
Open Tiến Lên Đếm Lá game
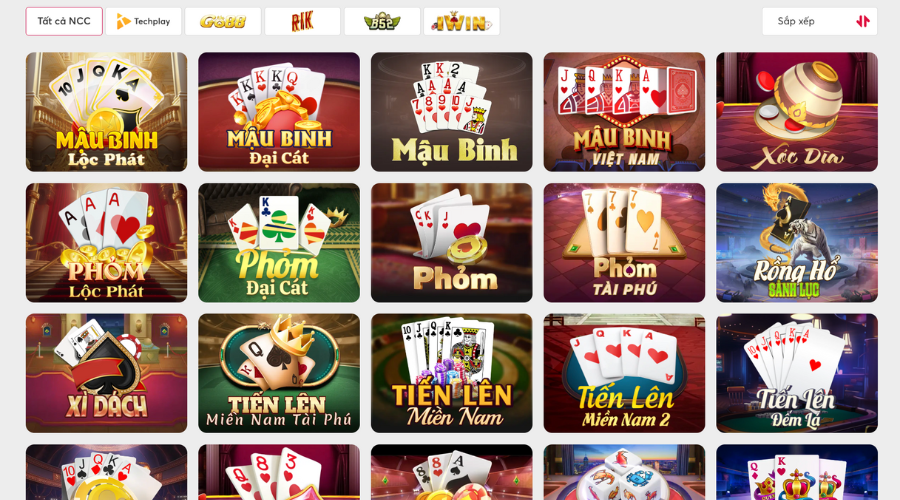tap(797, 373)
